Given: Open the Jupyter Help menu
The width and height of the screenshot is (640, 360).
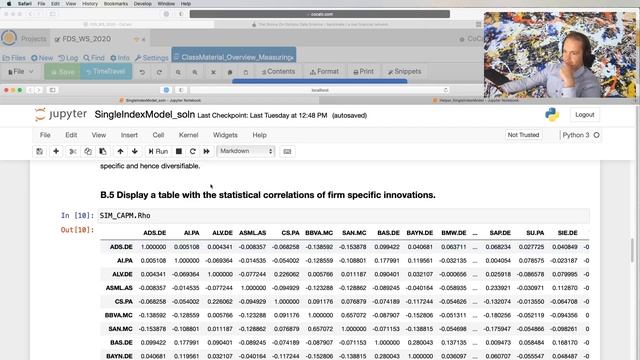Looking at the screenshot, I should click(259, 135).
